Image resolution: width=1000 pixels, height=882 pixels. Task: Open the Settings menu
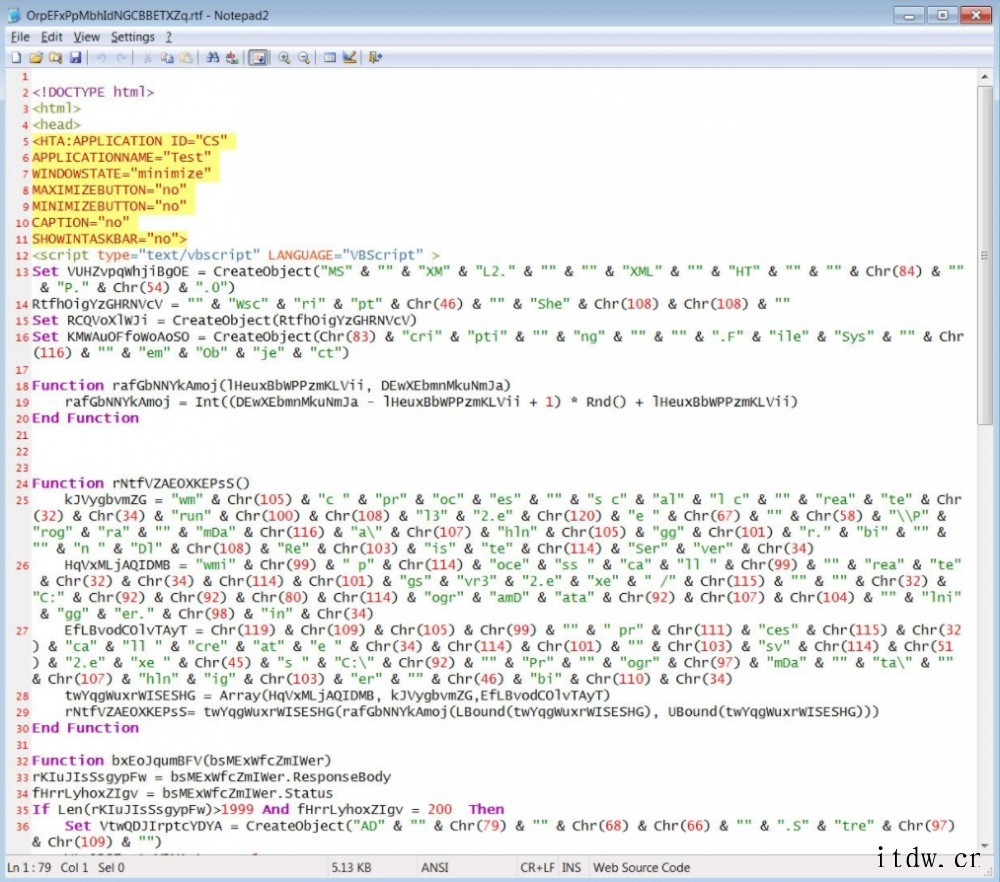pos(133,37)
